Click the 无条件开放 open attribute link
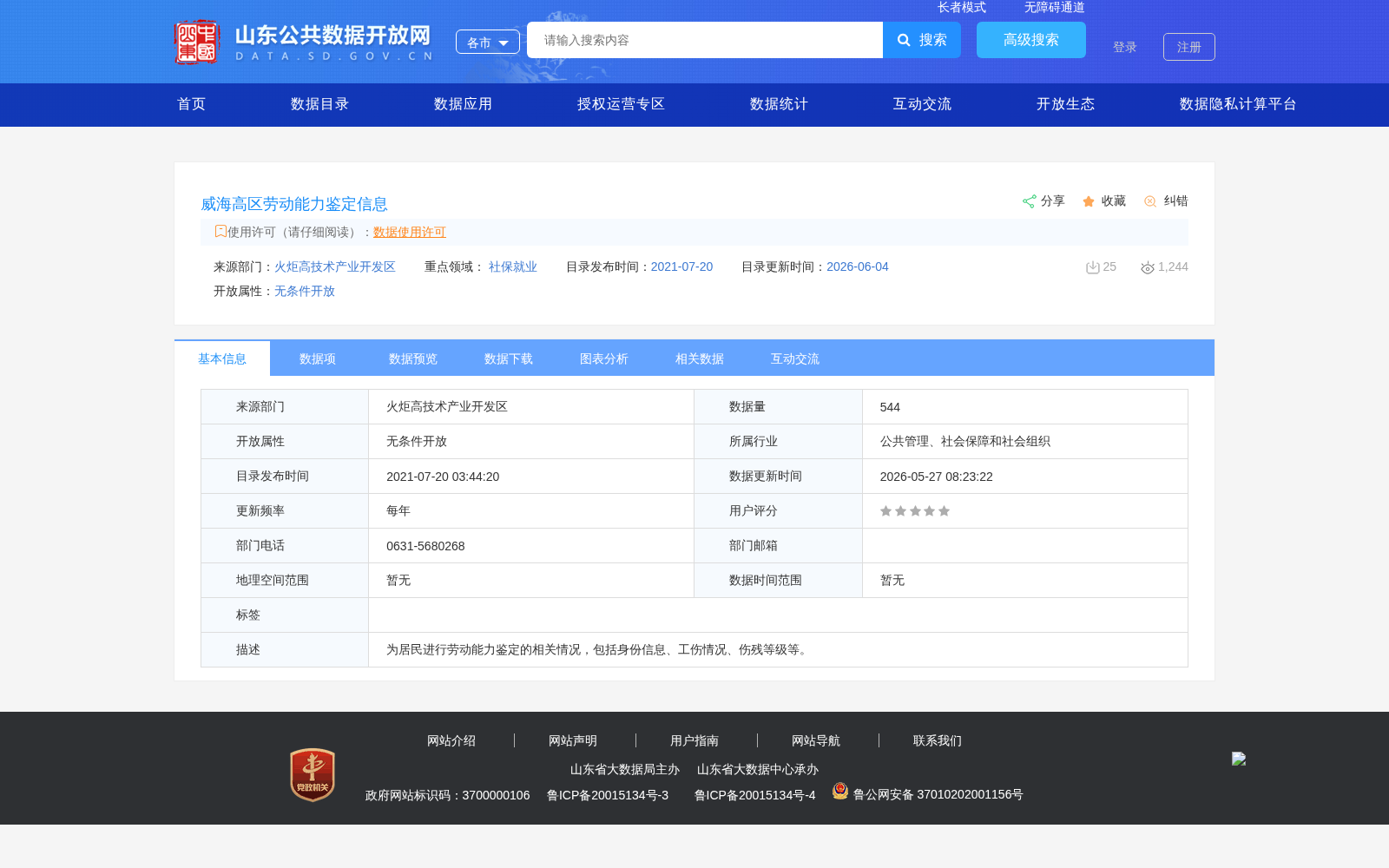 [305, 291]
